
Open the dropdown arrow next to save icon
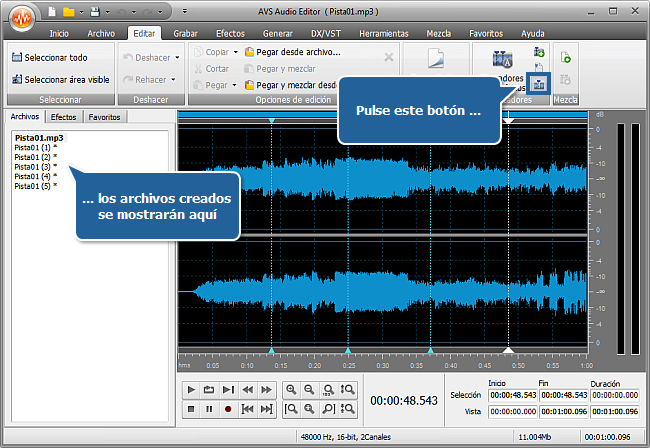point(107,12)
